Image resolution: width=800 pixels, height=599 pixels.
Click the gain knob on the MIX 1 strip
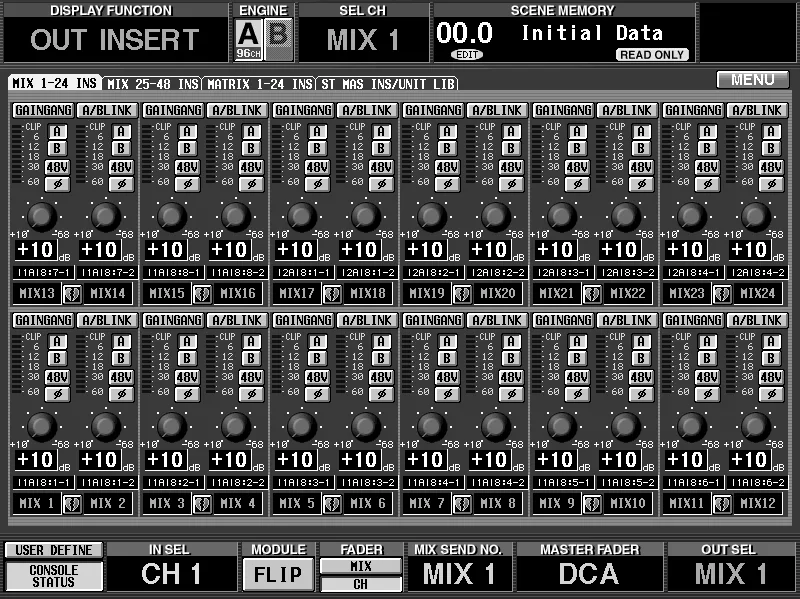(x=41, y=426)
